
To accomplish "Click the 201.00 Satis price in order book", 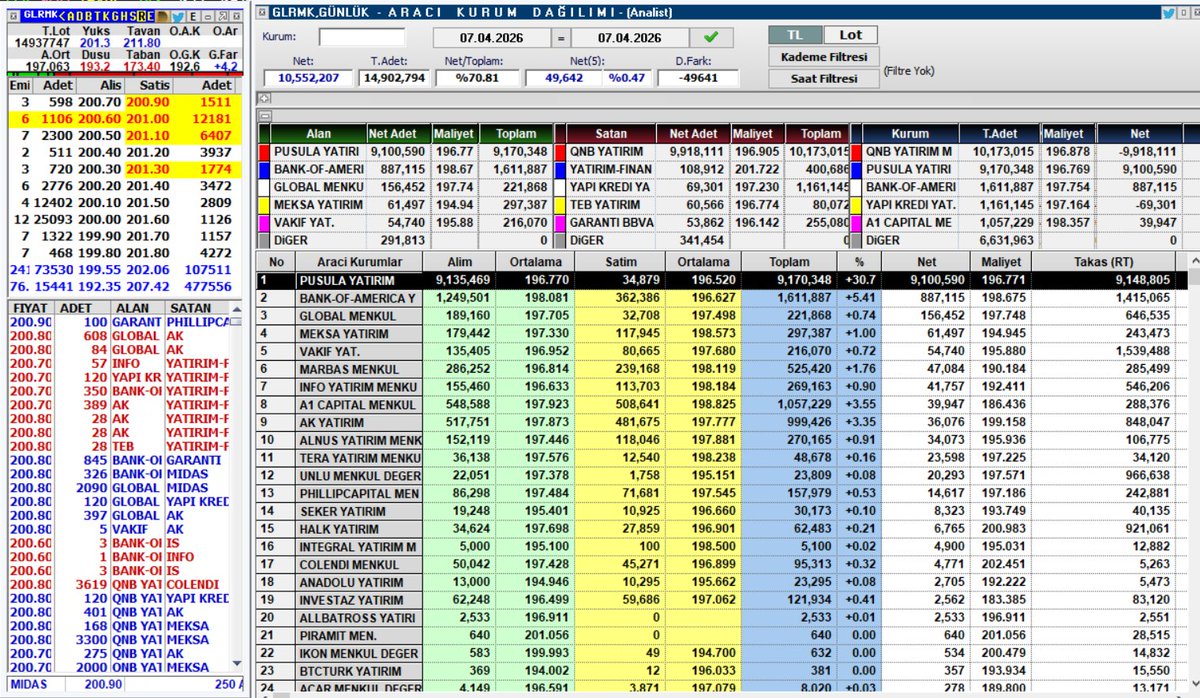I will coord(147,119).
